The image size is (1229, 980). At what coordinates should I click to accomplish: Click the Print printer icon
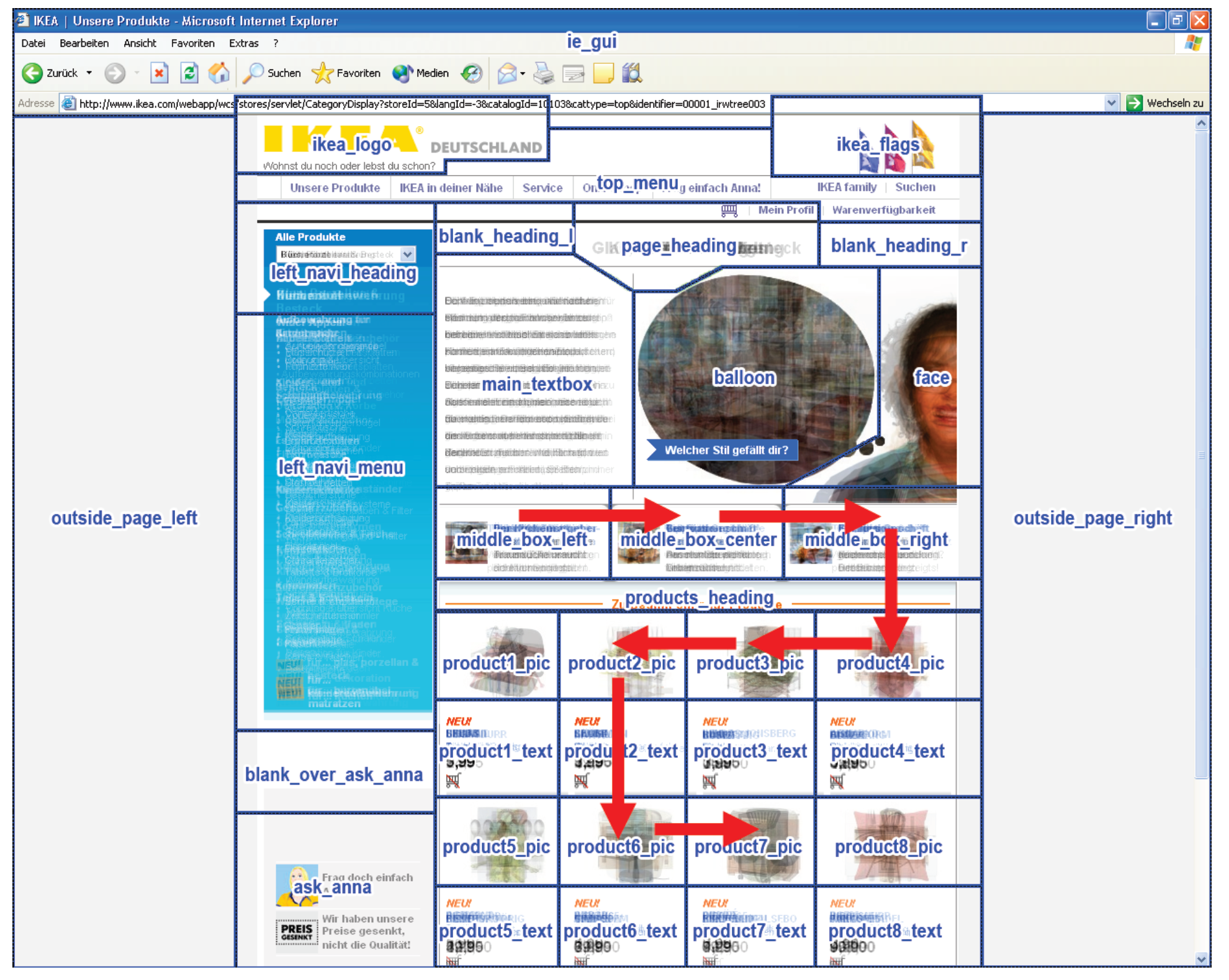coord(544,73)
